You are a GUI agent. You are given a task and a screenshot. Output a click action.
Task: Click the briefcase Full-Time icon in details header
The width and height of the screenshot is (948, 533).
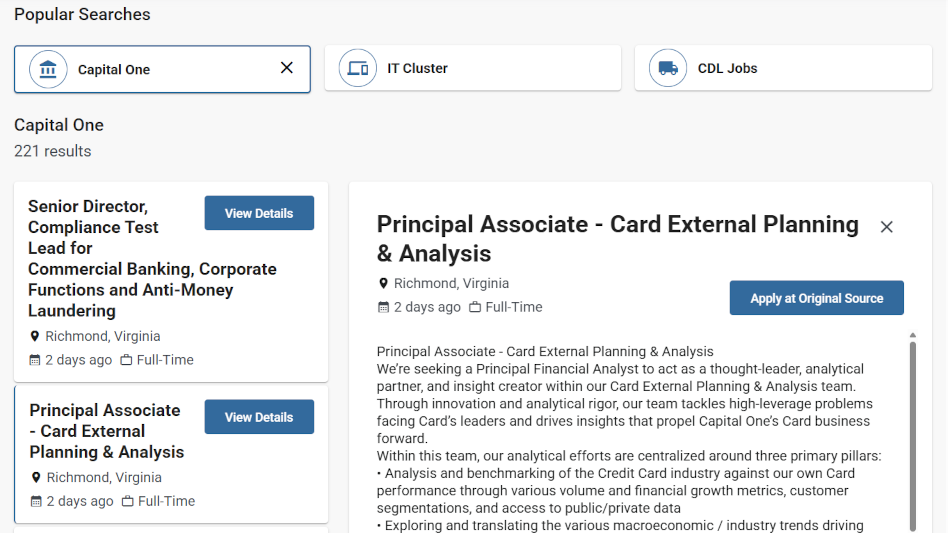tap(475, 307)
